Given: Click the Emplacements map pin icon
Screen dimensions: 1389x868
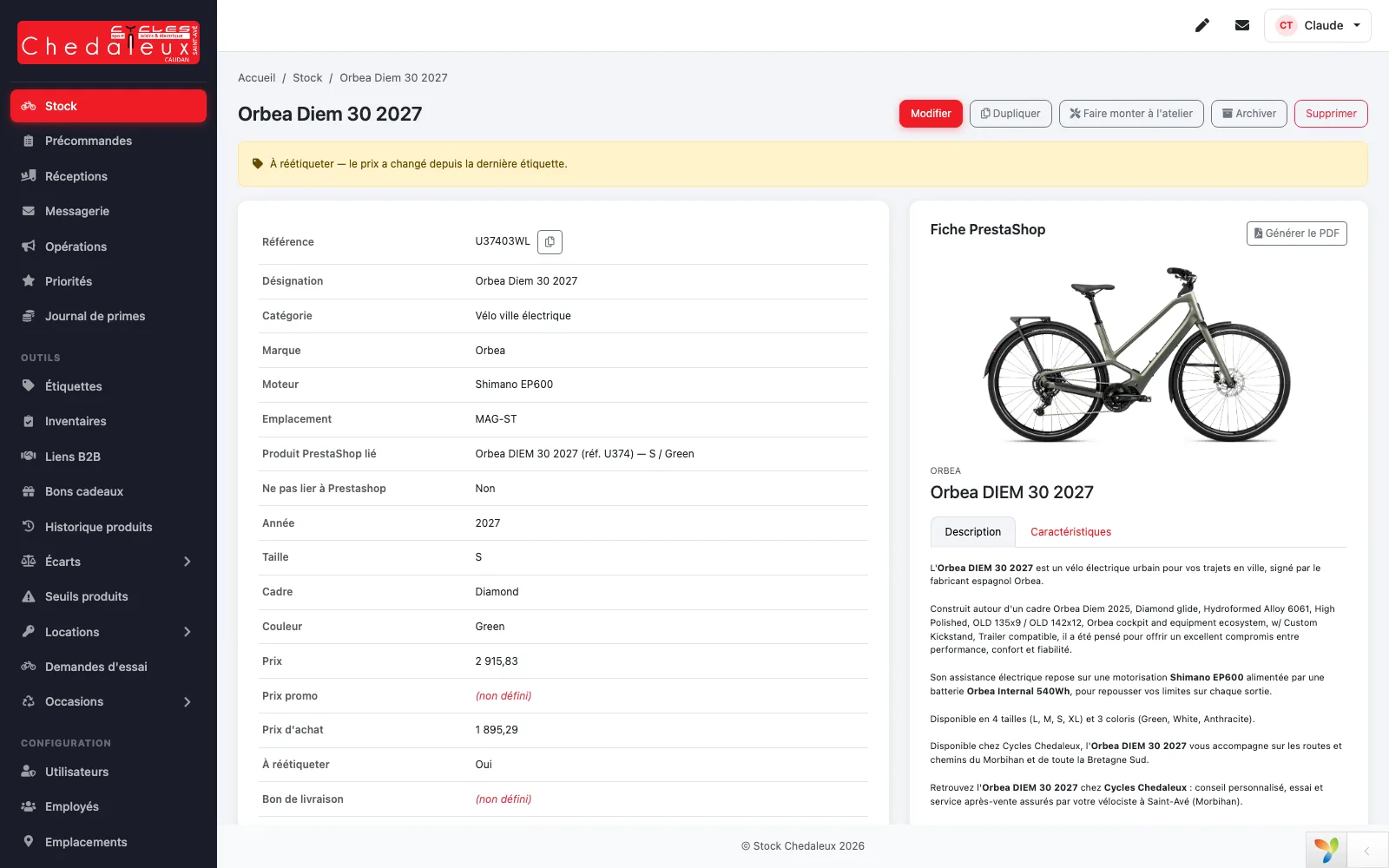Looking at the screenshot, I should coord(29,841).
